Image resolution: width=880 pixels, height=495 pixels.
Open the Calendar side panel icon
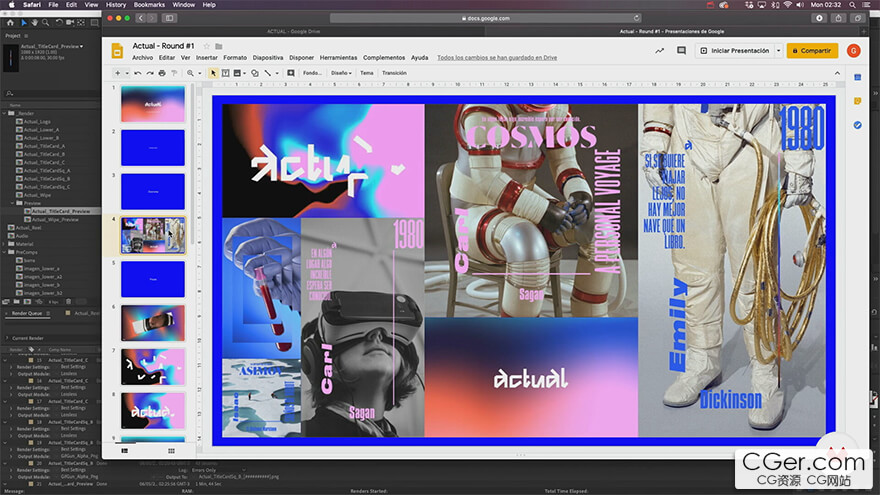(858, 77)
